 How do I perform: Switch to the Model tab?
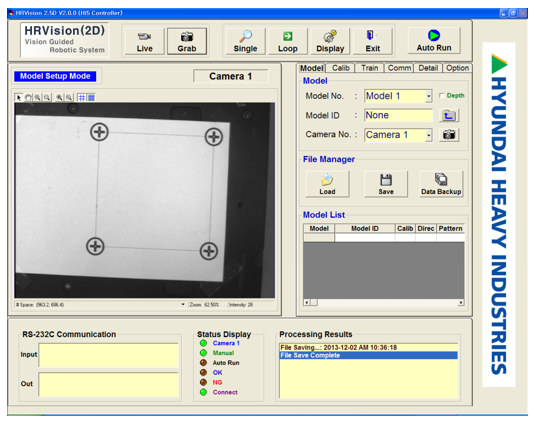pyautogui.click(x=312, y=68)
